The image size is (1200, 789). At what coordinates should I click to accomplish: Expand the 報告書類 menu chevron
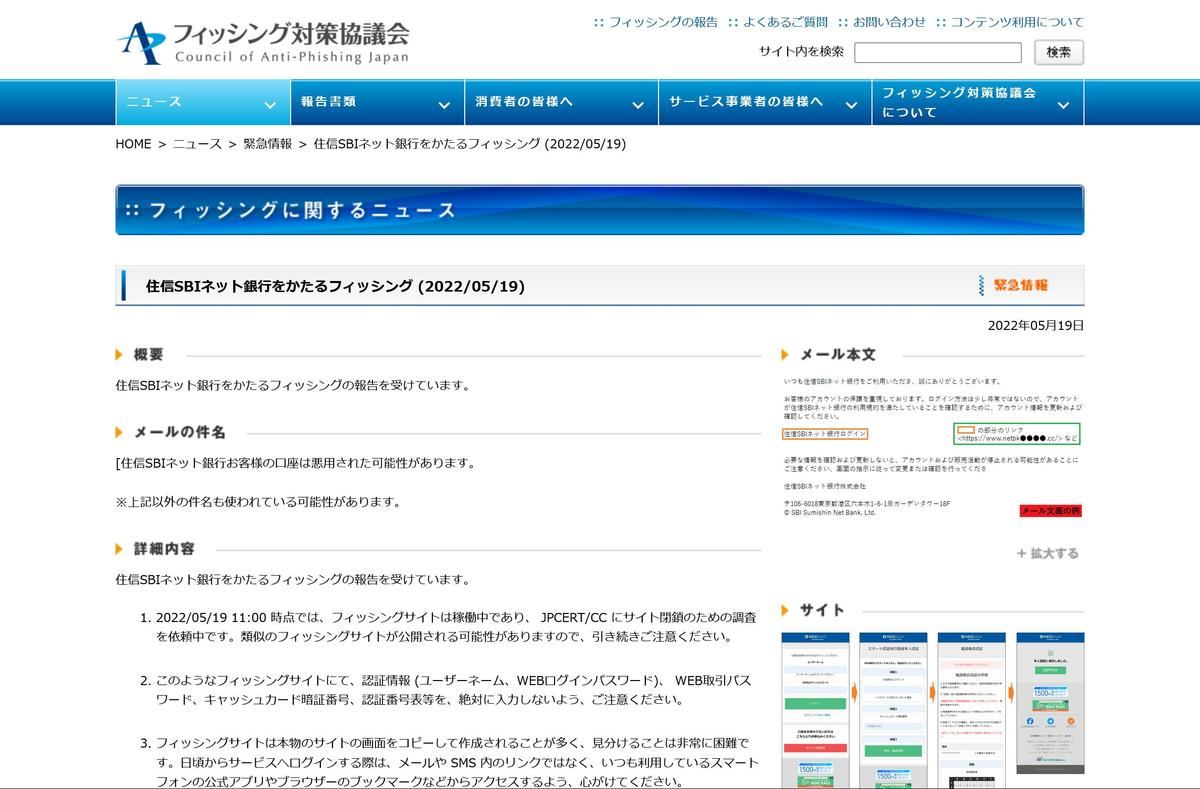[444, 104]
